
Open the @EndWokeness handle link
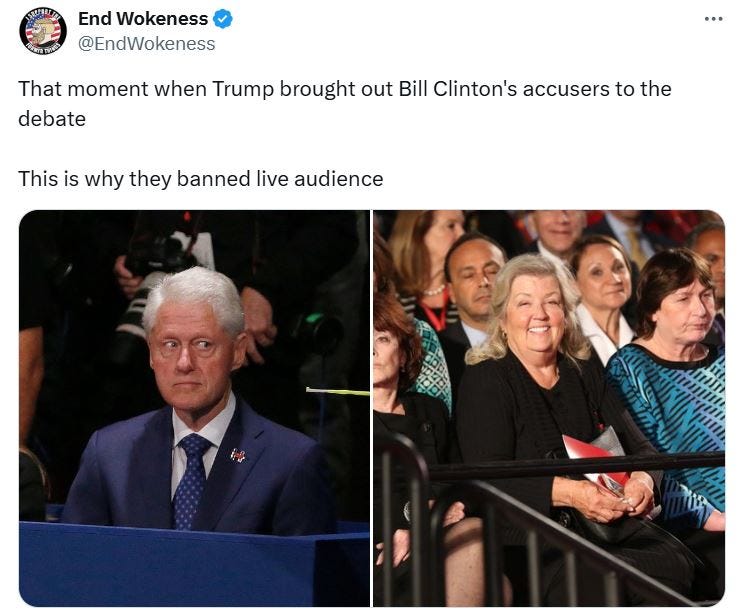tap(146, 44)
